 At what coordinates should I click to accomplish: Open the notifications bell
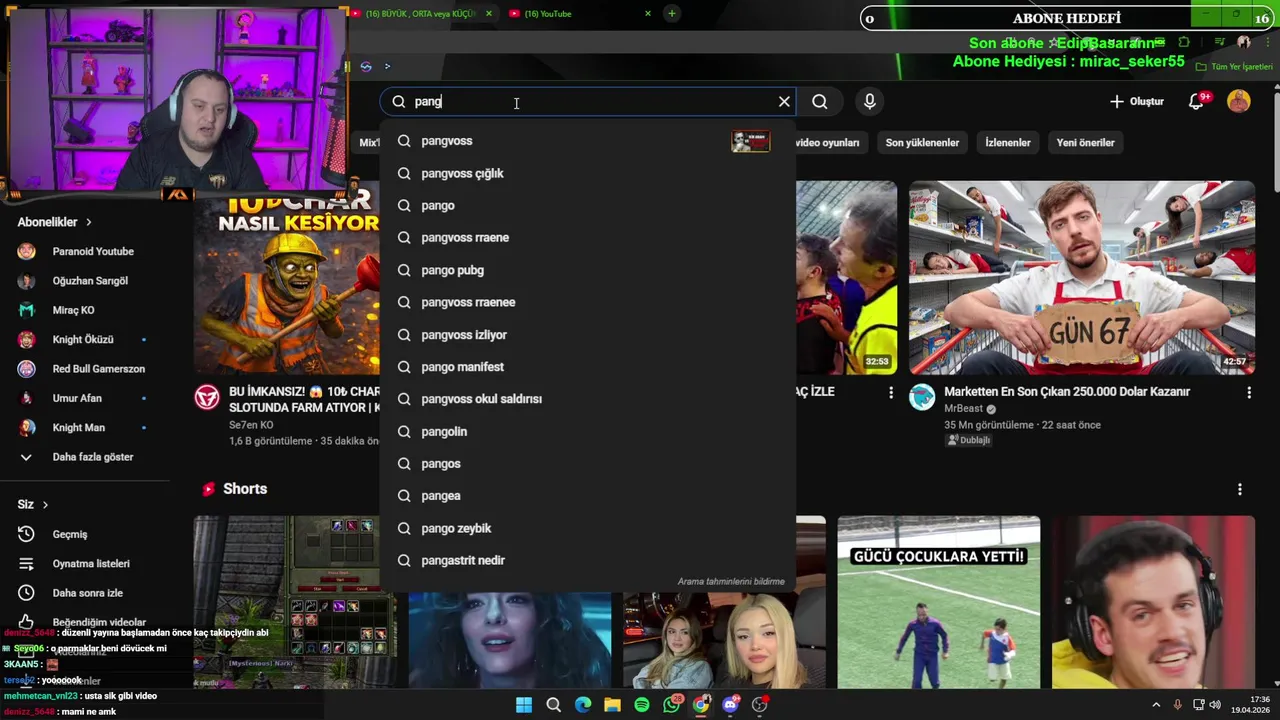(x=1196, y=101)
